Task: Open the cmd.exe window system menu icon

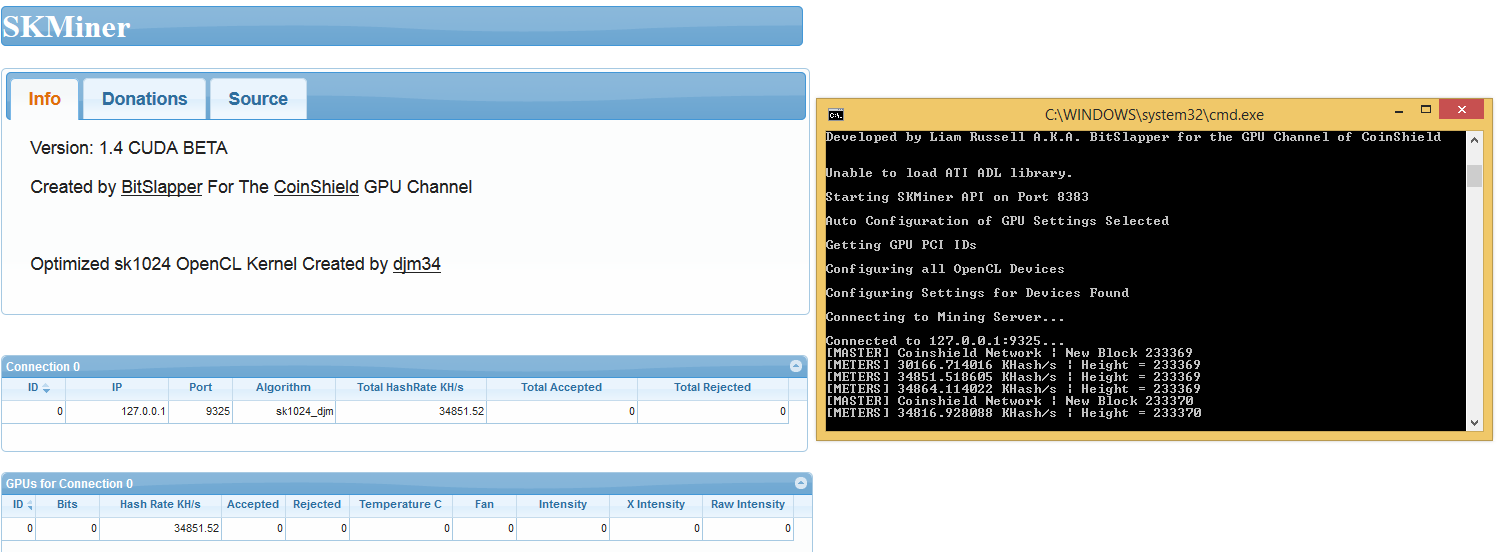Action: (x=836, y=114)
